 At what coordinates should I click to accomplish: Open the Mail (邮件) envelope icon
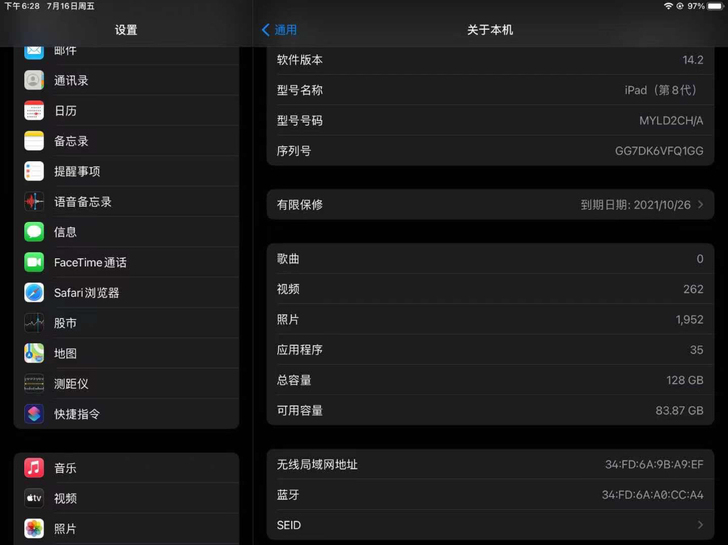click(34, 50)
